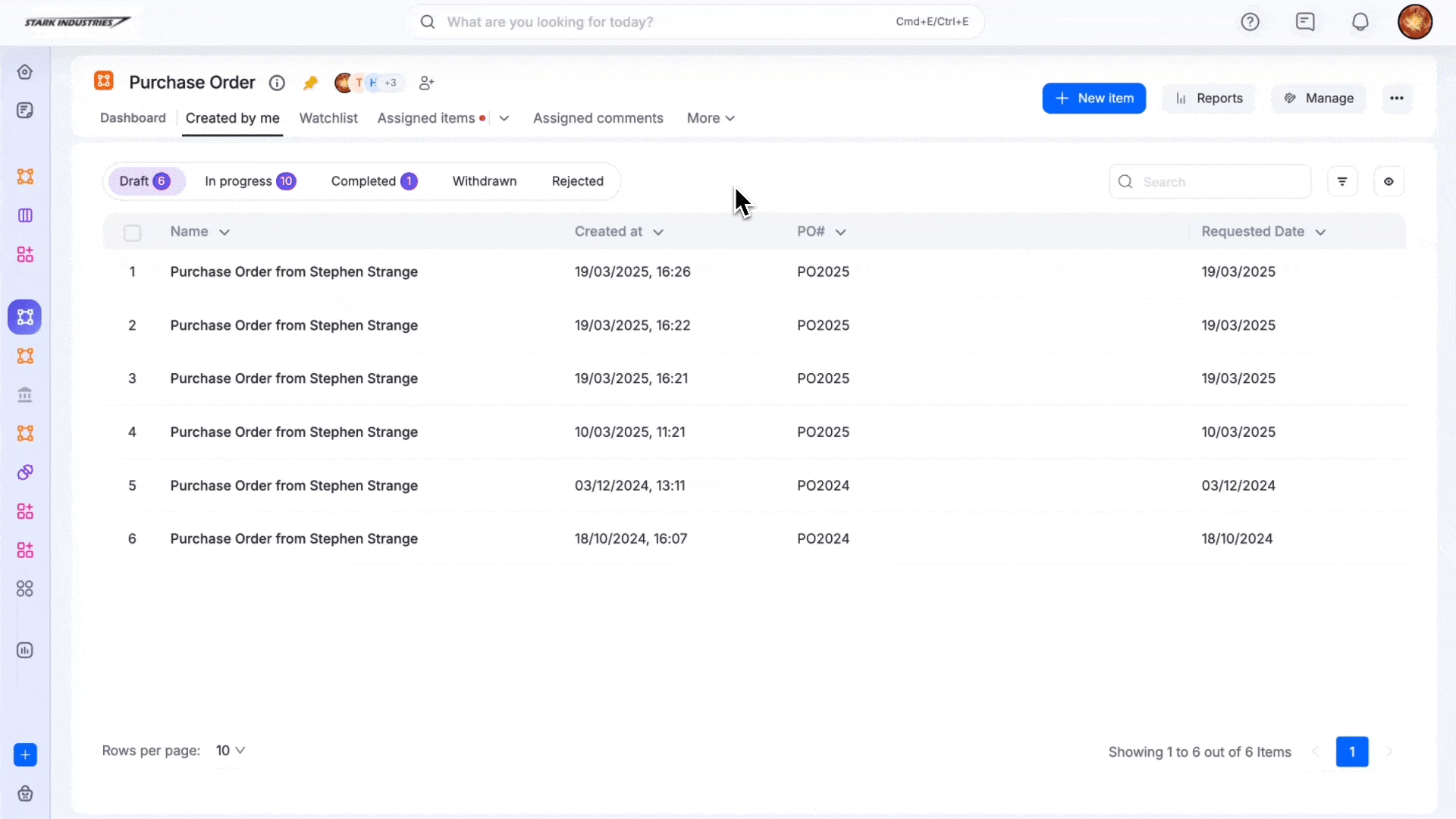1456x819 pixels.
Task: Open the Manage button
Action: point(1319,99)
